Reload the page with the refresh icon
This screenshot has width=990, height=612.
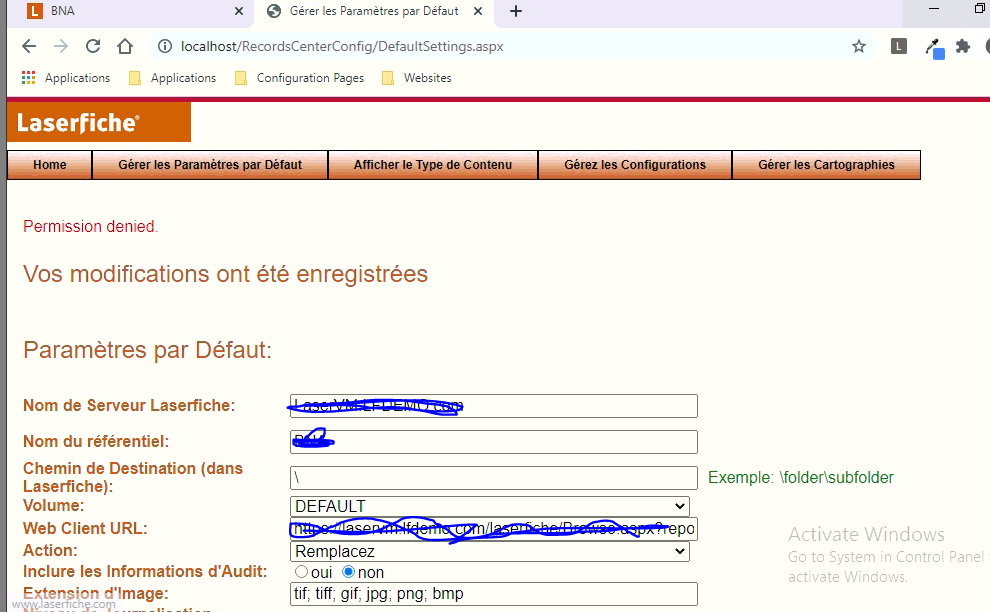pyautogui.click(x=93, y=46)
